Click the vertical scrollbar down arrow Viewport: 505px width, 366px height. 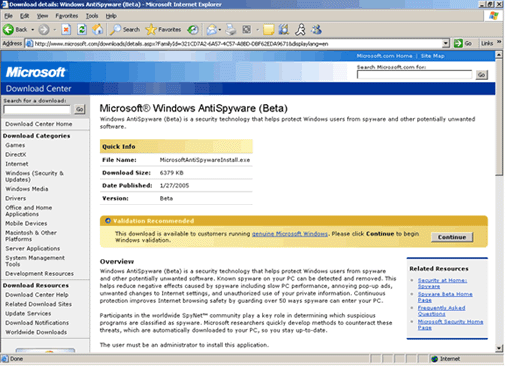point(499,348)
